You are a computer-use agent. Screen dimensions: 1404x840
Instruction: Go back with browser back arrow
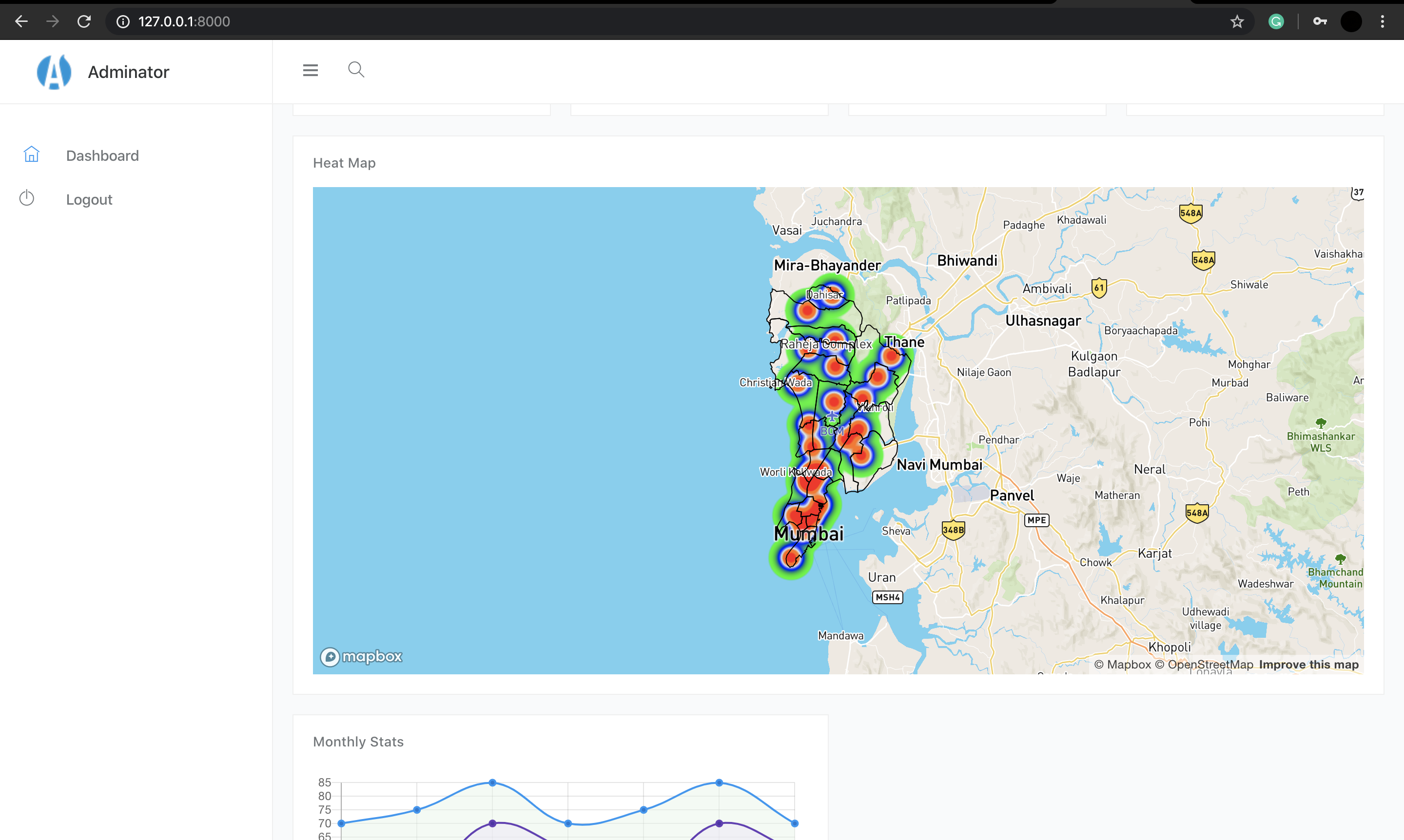click(21, 21)
